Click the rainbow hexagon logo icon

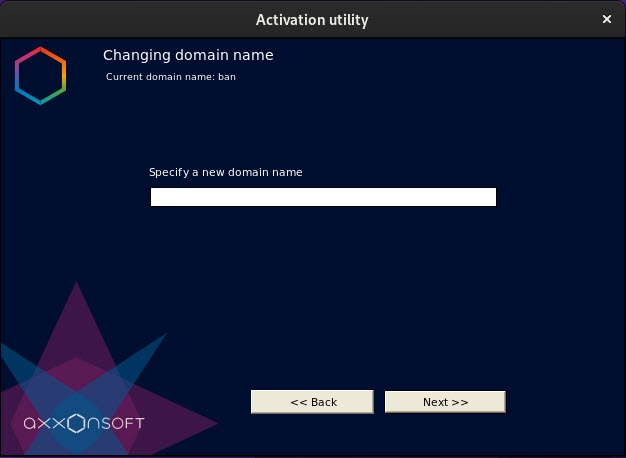(x=40, y=78)
